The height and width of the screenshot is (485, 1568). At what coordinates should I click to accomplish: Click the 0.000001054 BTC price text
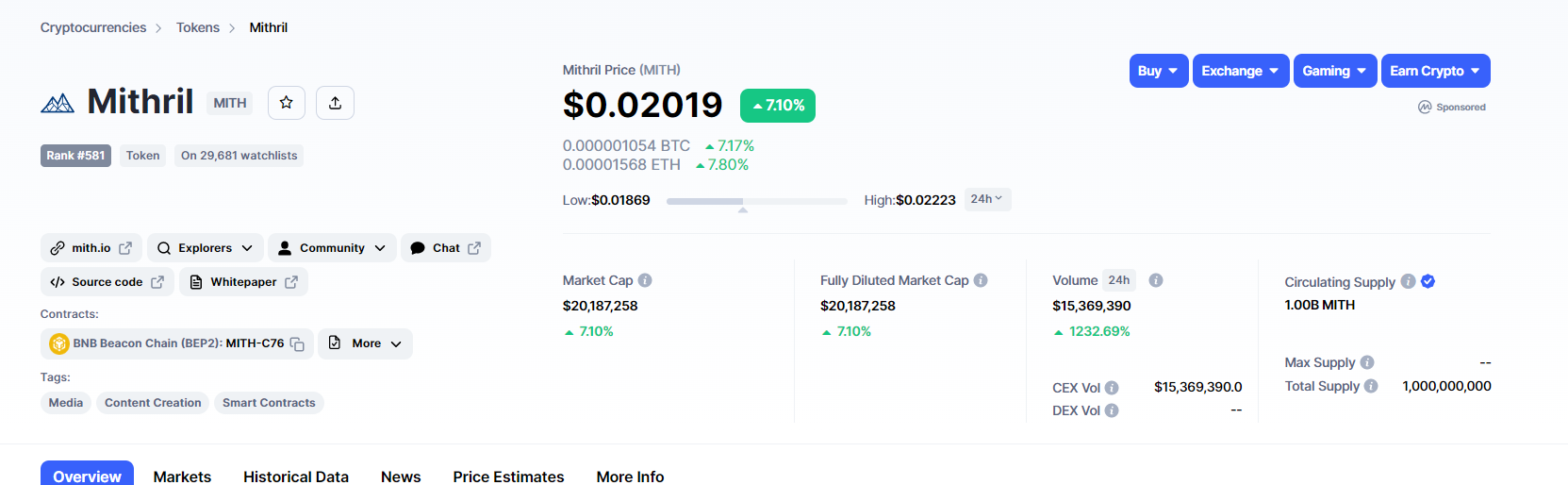(626, 146)
